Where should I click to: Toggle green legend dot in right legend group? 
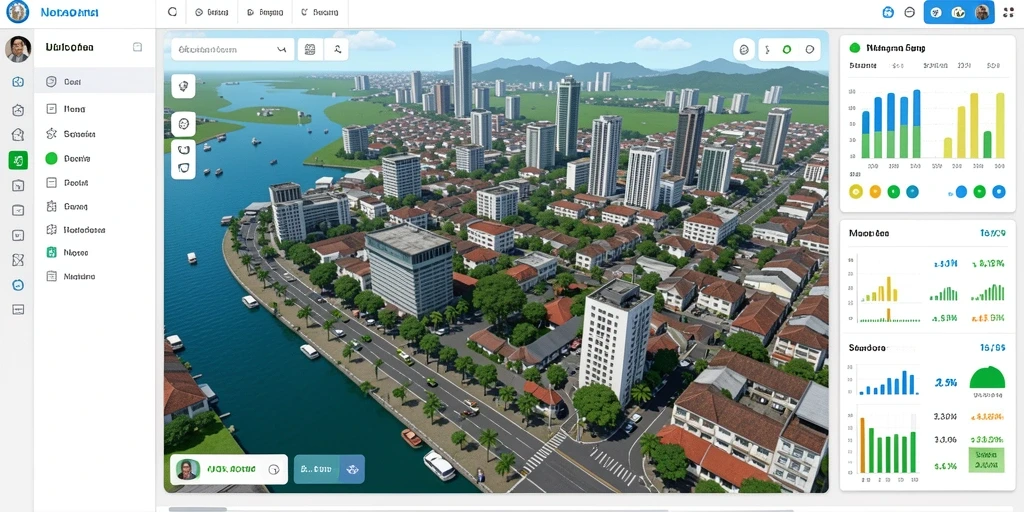pos(980,191)
